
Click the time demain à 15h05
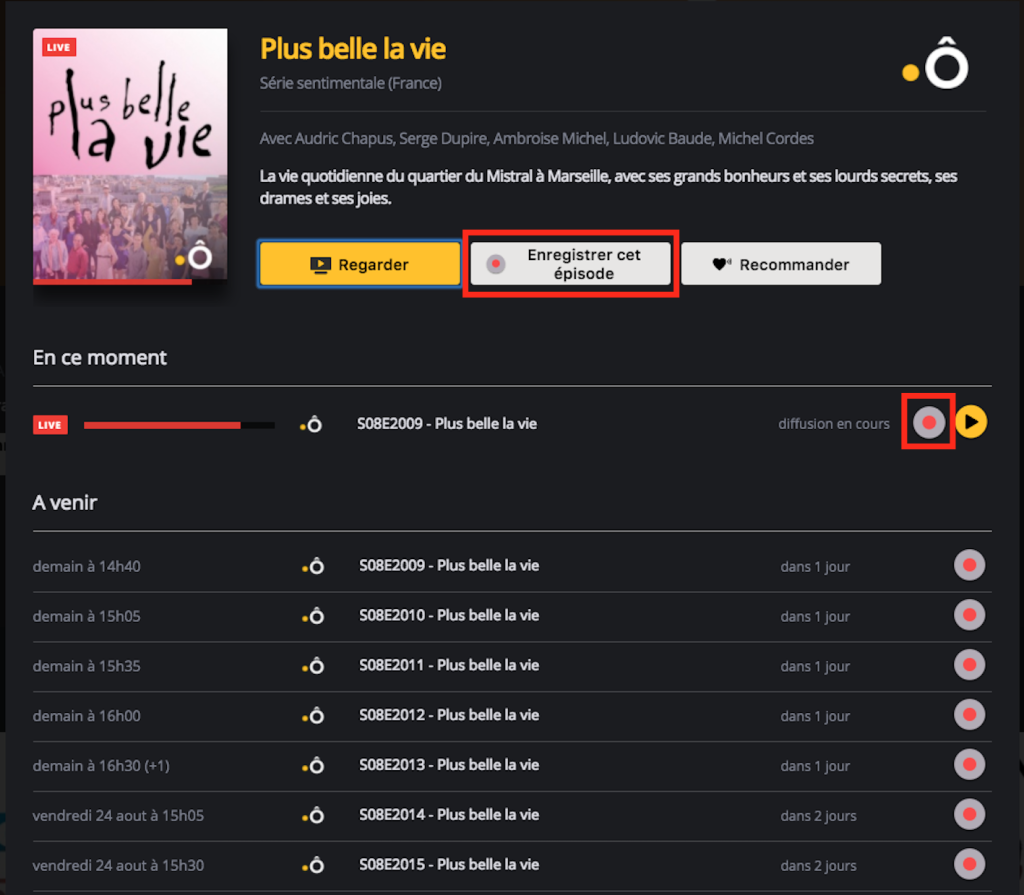click(86, 616)
